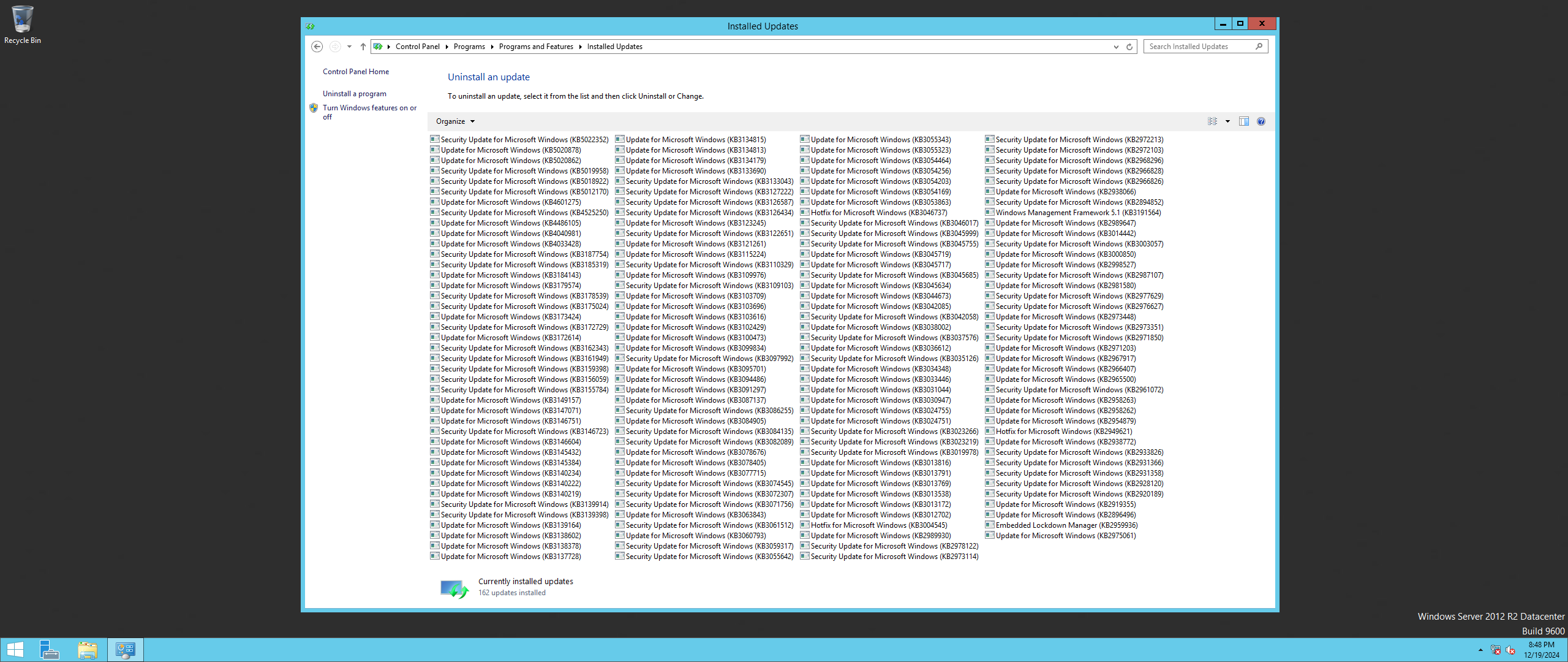The height and width of the screenshot is (662, 1568).
Task: Click the icon of update KB3172614
Action: click(435, 338)
